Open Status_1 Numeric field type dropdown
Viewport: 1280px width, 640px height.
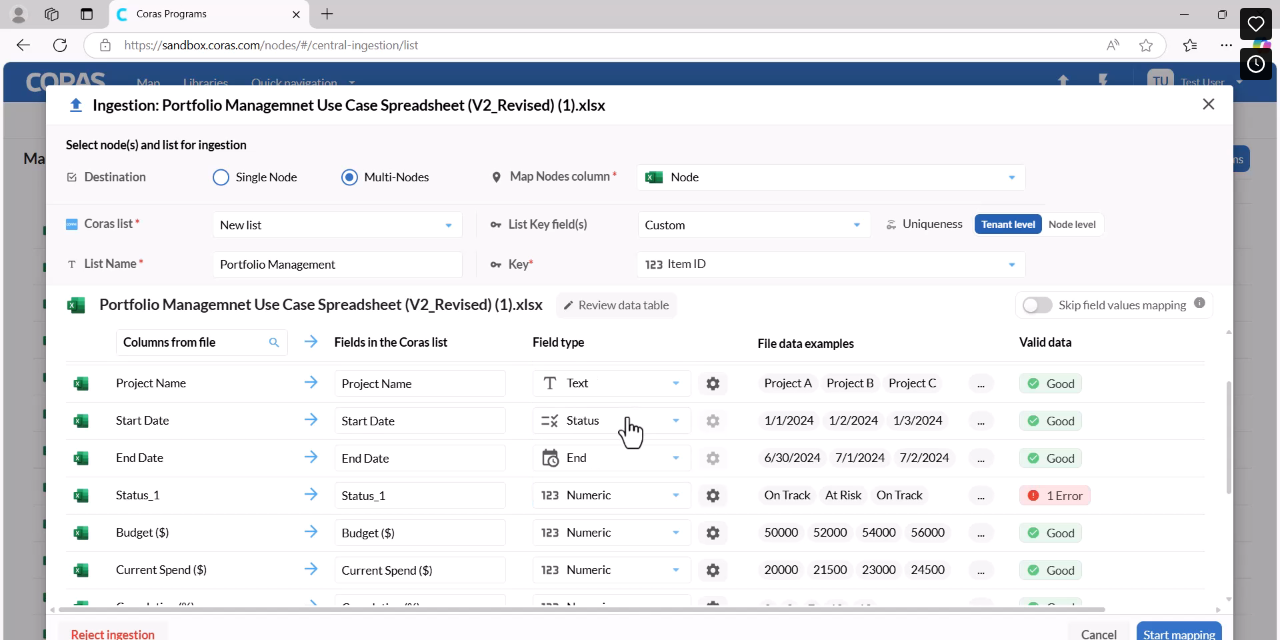point(612,495)
